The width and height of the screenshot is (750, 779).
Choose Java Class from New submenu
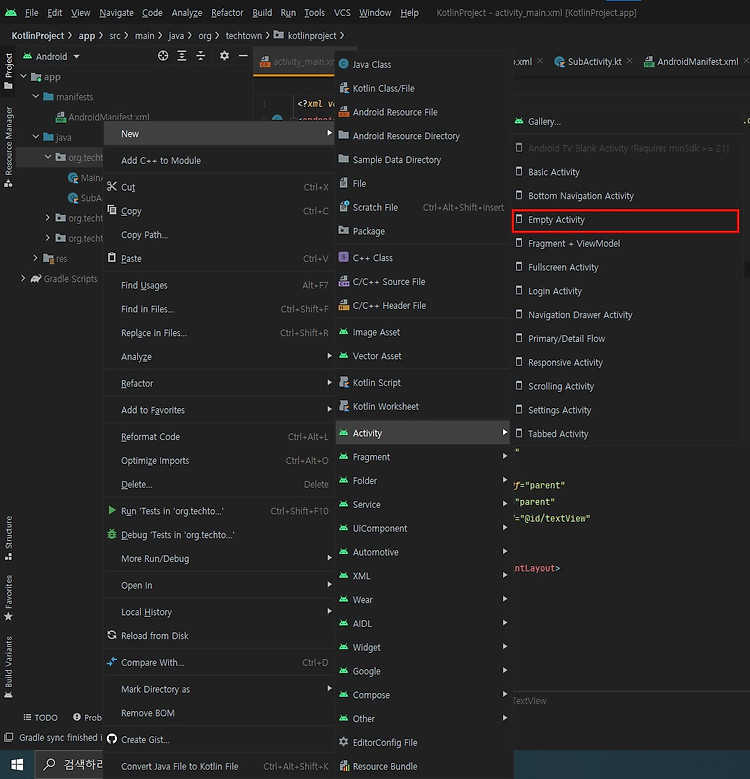point(422,65)
